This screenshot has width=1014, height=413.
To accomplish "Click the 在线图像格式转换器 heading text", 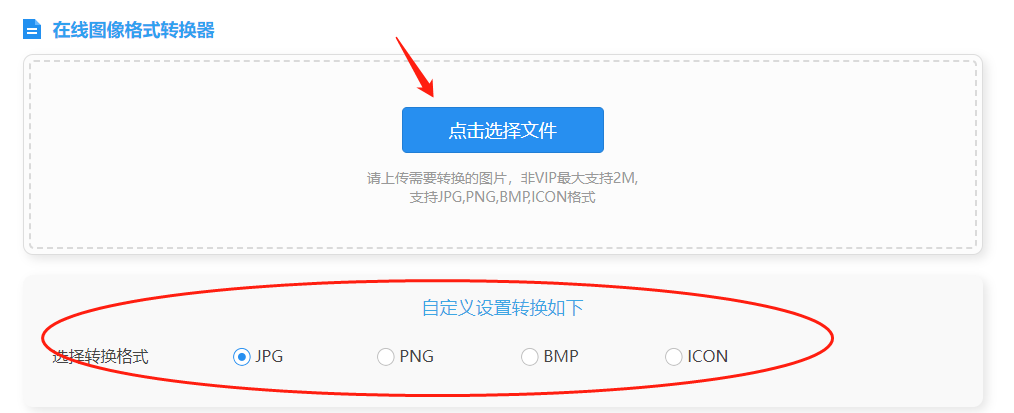I will 134,30.
